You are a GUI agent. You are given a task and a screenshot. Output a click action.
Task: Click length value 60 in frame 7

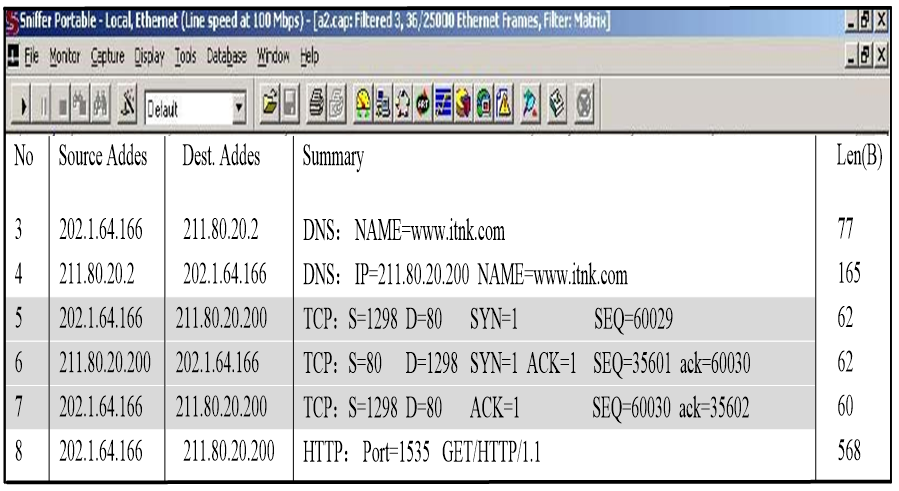846,406
